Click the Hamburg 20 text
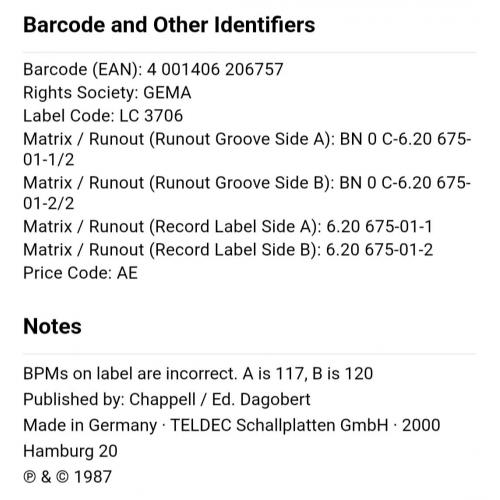Viewport: 500px width, 500px height. (70, 451)
